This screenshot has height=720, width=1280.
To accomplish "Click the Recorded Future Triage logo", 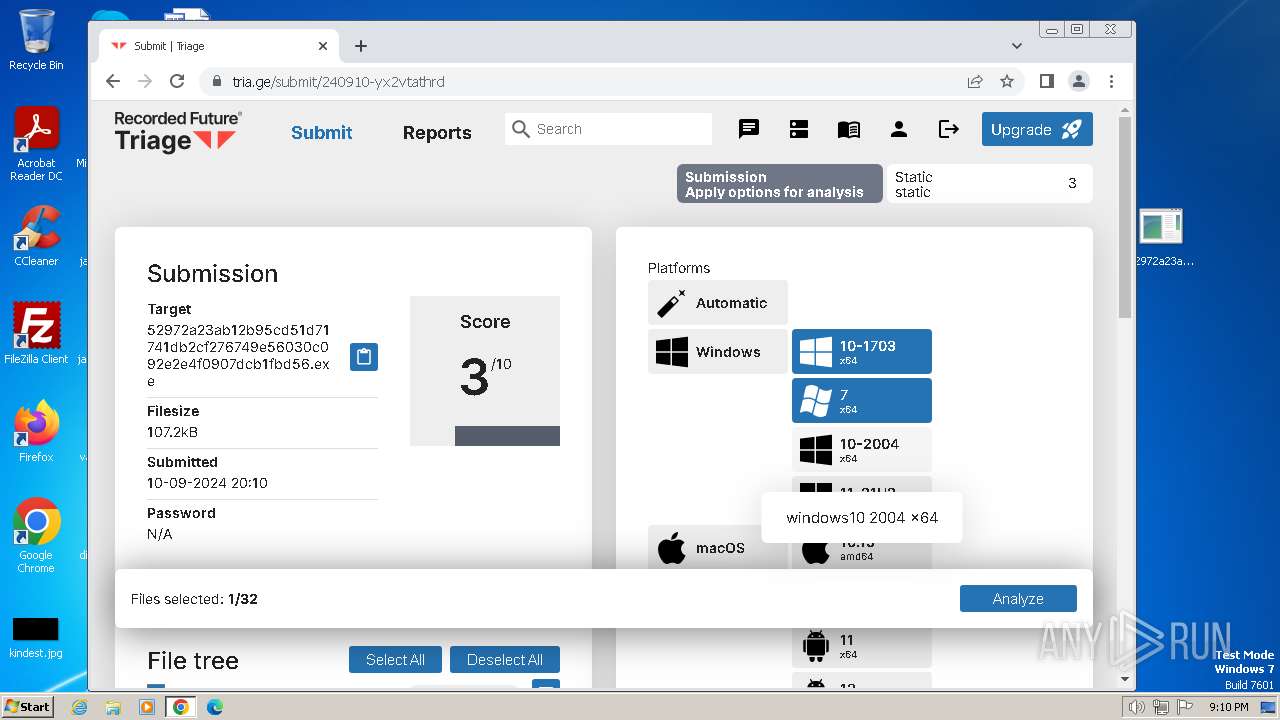I will [177, 131].
